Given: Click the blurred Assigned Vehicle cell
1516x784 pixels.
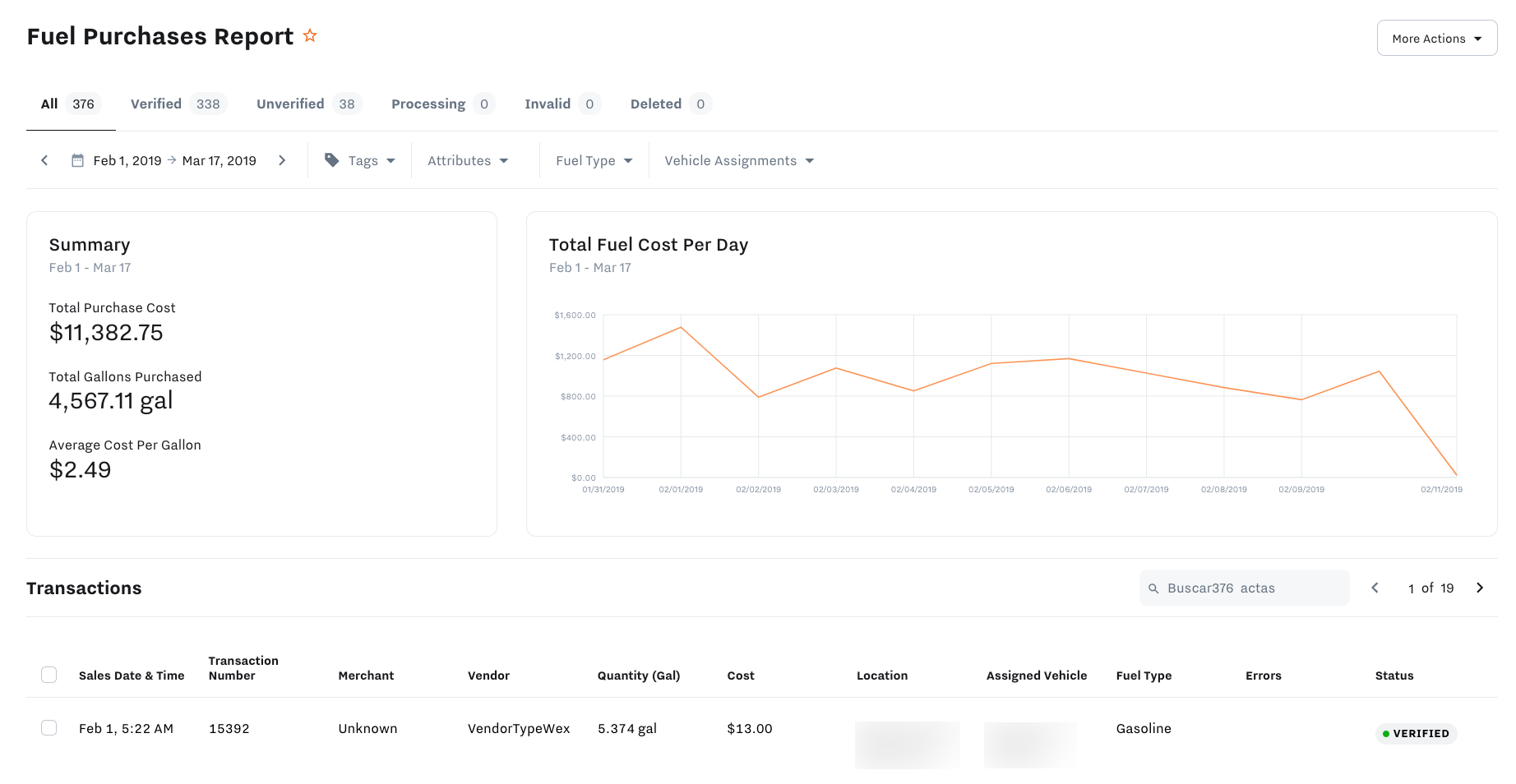Looking at the screenshot, I should [x=1030, y=745].
